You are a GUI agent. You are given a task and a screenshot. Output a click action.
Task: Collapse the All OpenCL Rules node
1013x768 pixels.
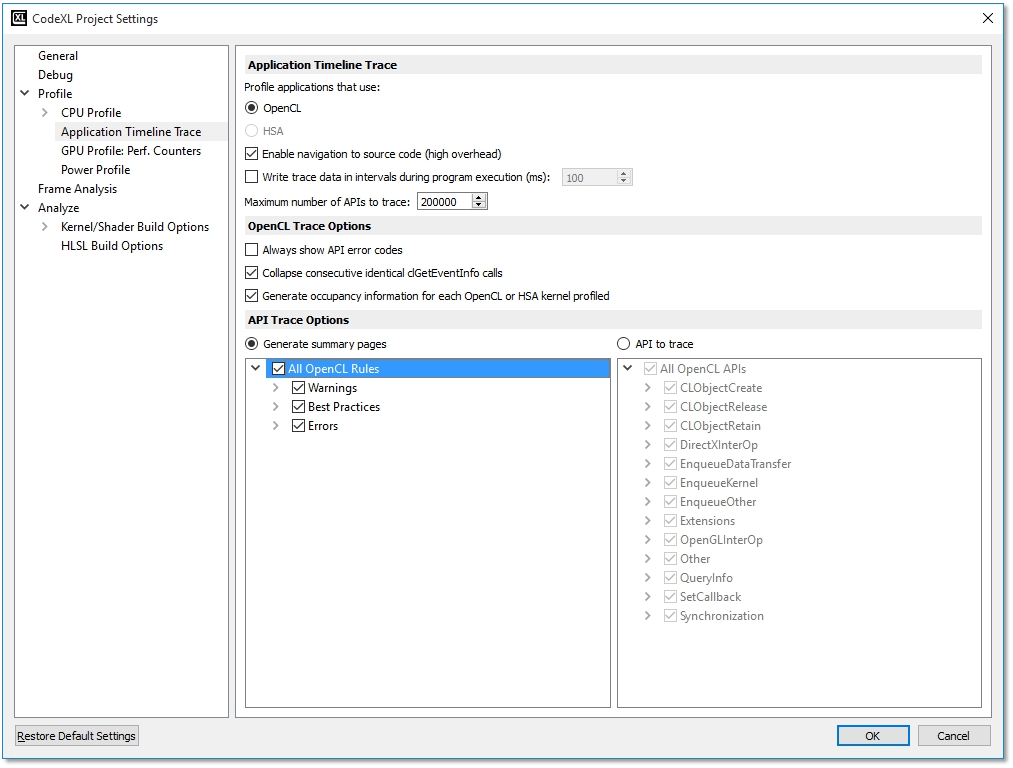click(255, 368)
